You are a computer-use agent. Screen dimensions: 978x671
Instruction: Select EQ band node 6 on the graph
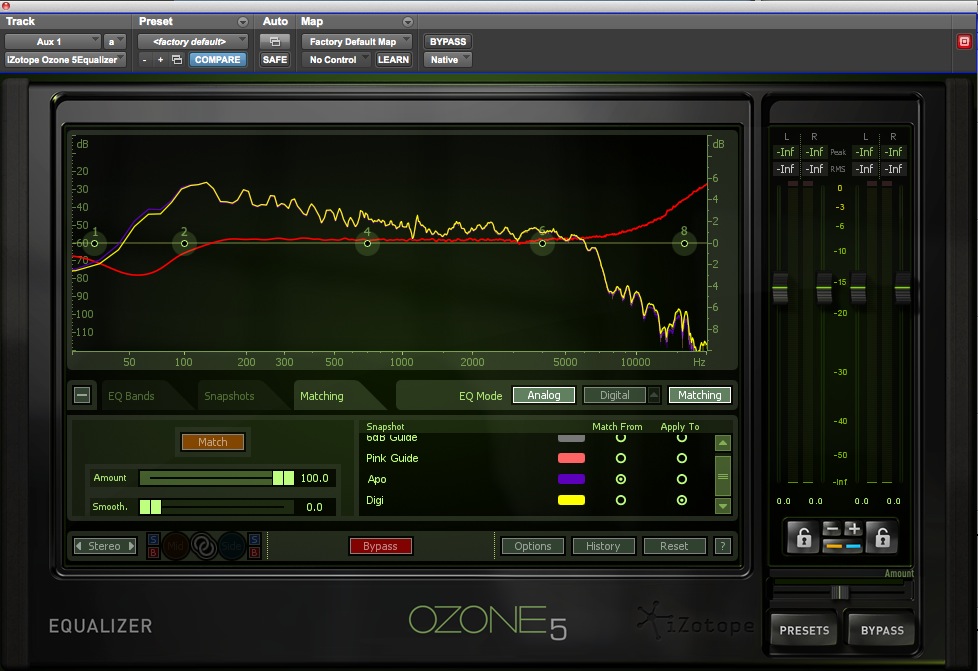[542, 243]
